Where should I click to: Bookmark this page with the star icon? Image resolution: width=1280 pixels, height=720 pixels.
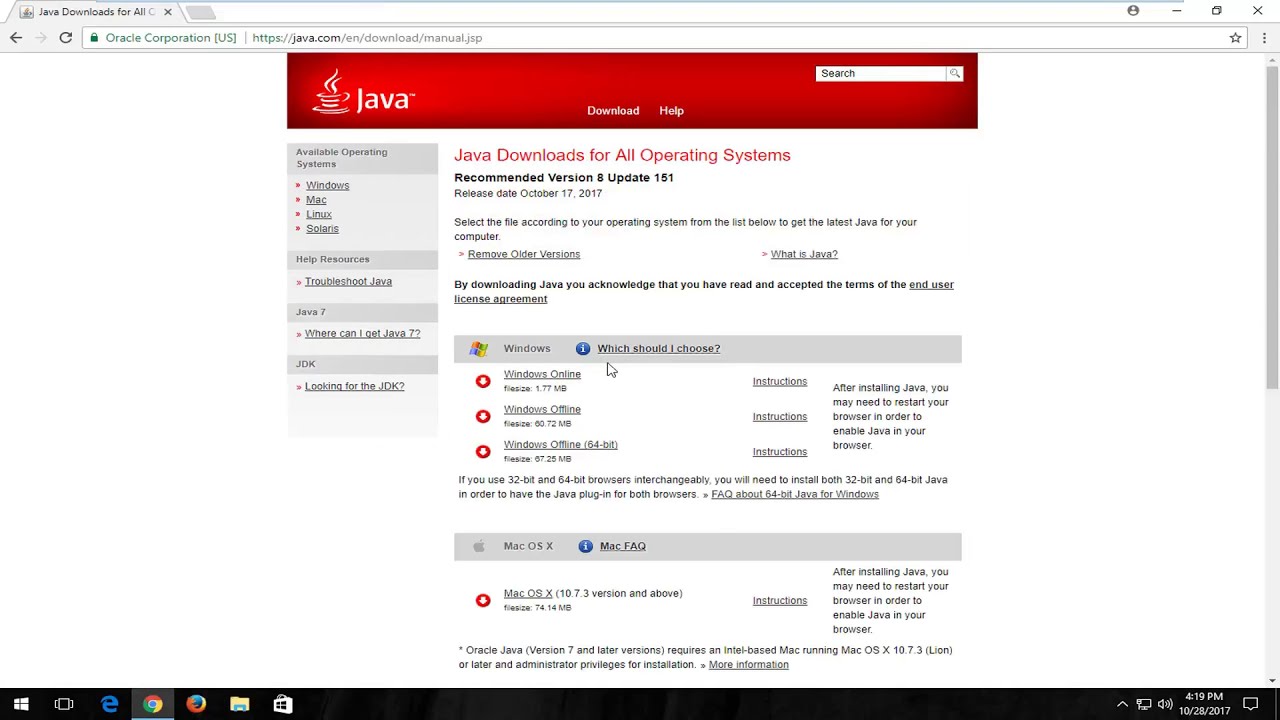click(1236, 38)
